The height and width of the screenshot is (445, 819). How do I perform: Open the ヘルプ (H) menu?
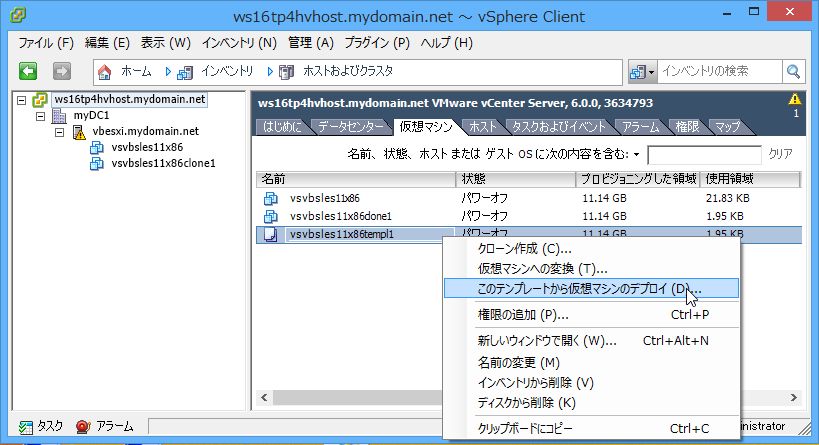point(447,43)
